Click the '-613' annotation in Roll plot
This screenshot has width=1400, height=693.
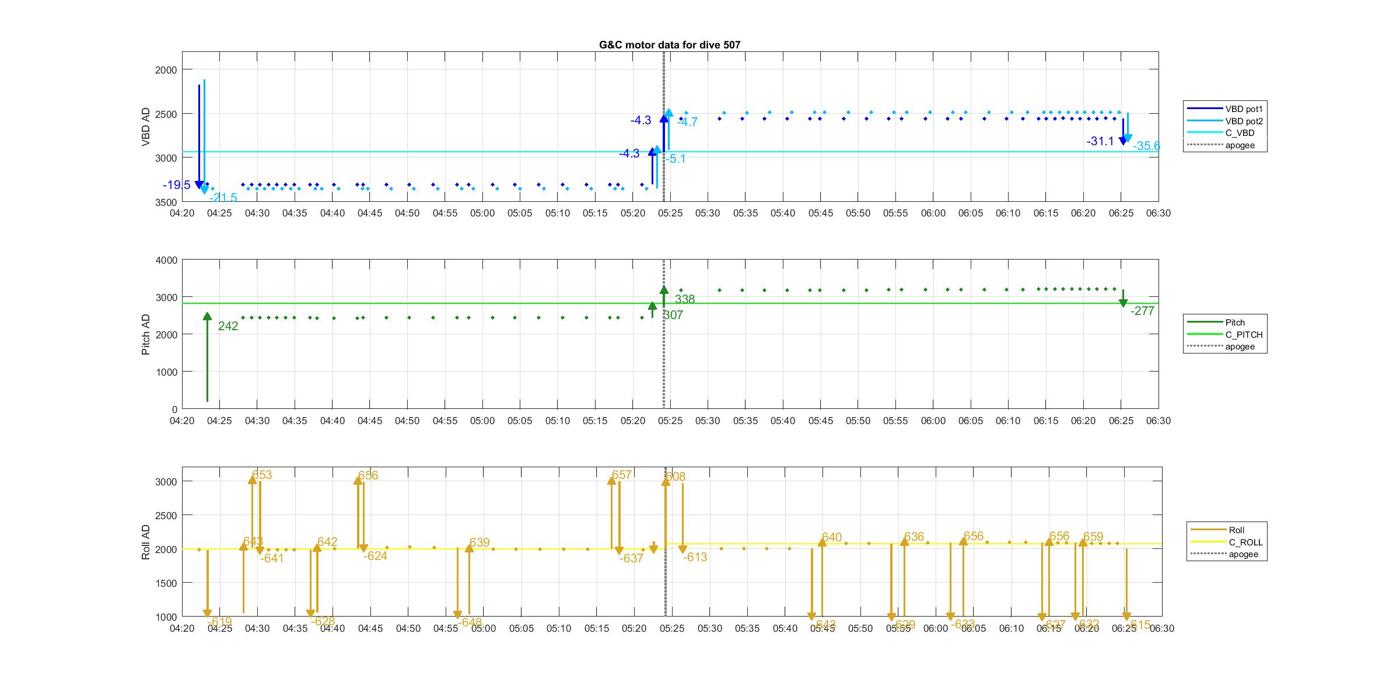click(x=695, y=558)
